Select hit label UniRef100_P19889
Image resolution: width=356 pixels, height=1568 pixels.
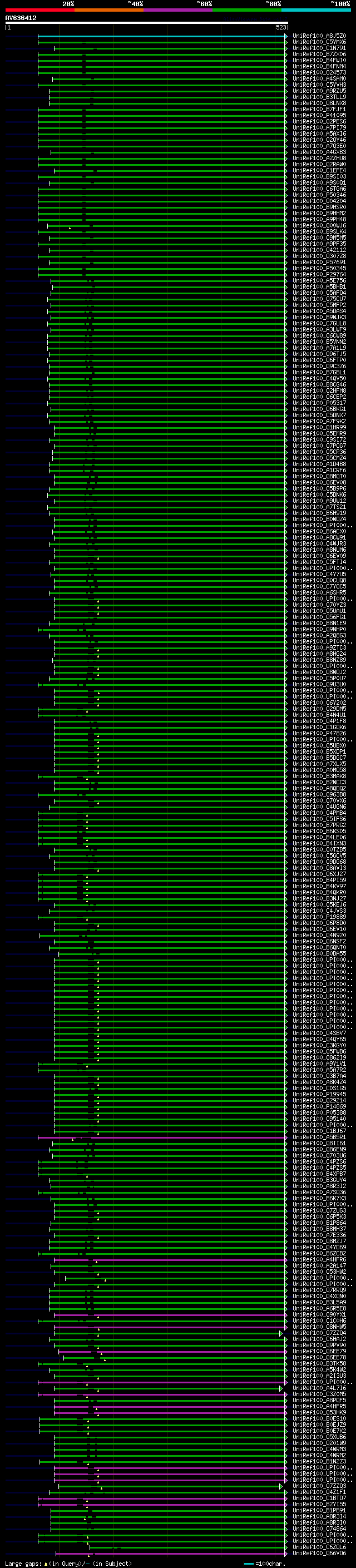point(319,917)
